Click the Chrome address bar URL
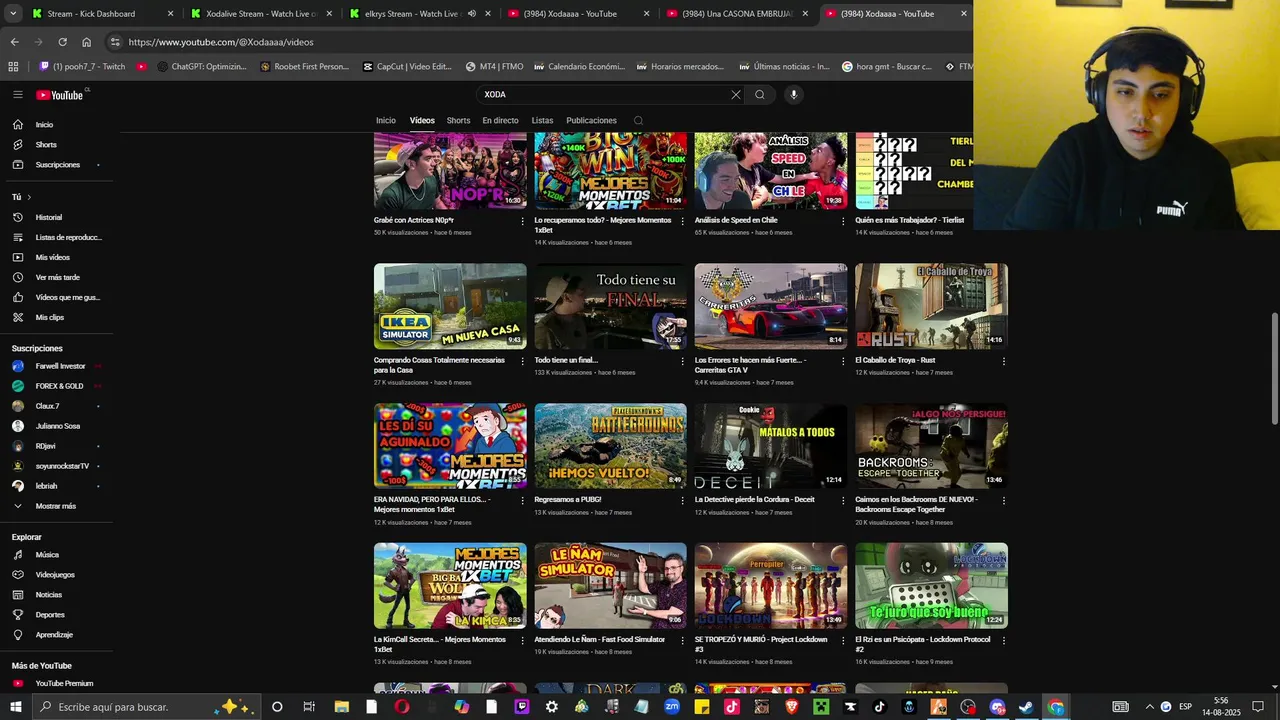 (x=221, y=42)
